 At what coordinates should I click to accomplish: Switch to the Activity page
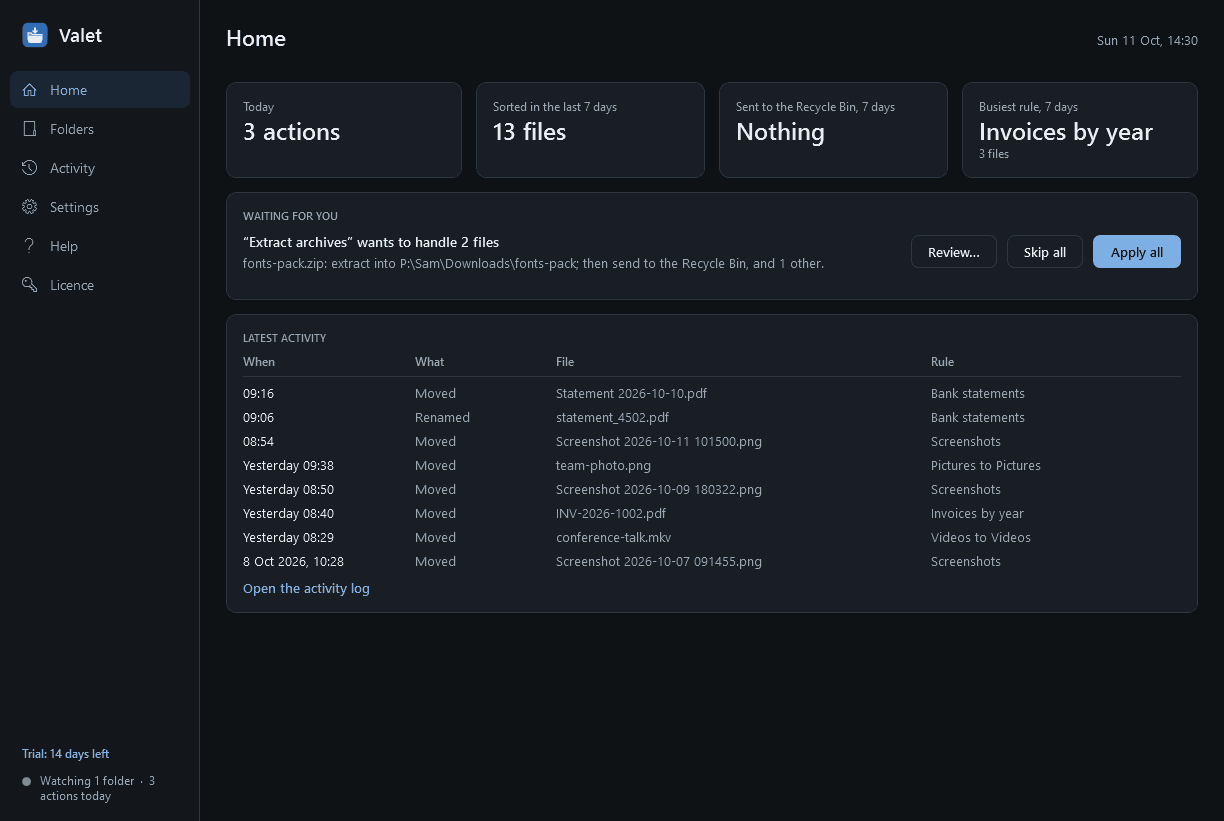100,168
